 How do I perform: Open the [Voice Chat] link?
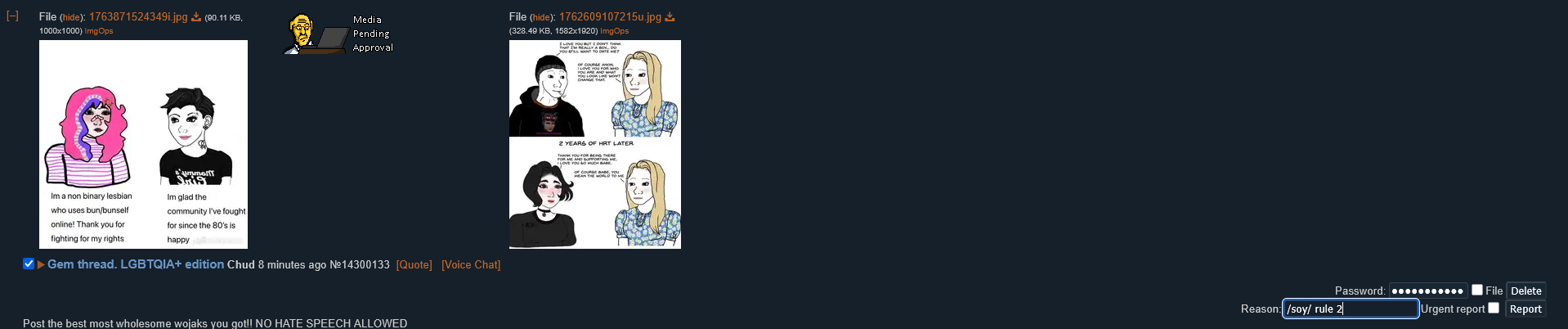(x=471, y=265)
